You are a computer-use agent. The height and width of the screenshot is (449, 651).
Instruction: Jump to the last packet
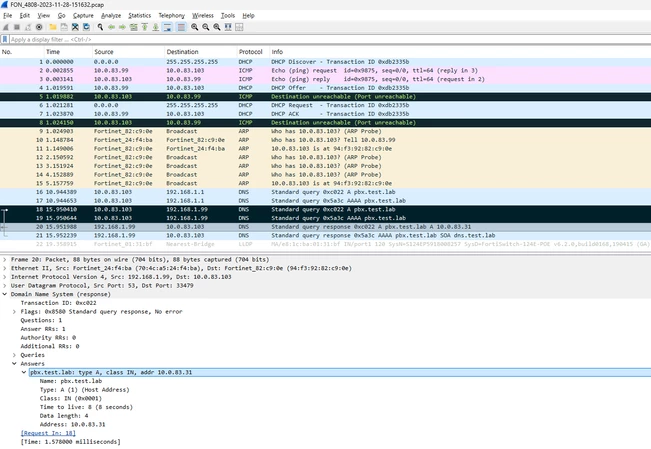156,27
